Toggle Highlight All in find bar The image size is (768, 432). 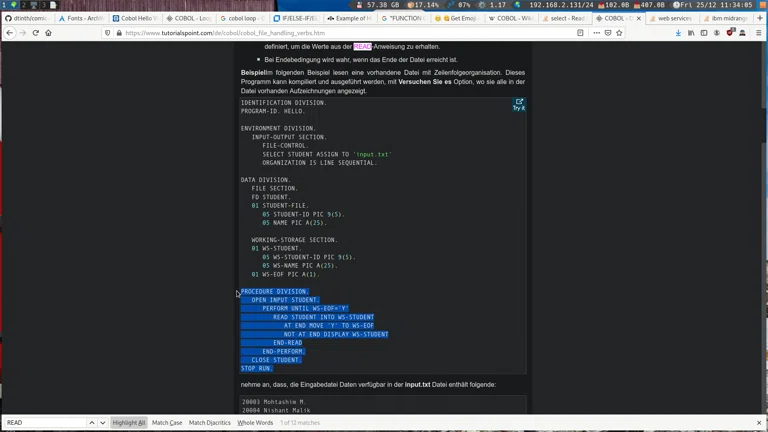pos(128,423)
